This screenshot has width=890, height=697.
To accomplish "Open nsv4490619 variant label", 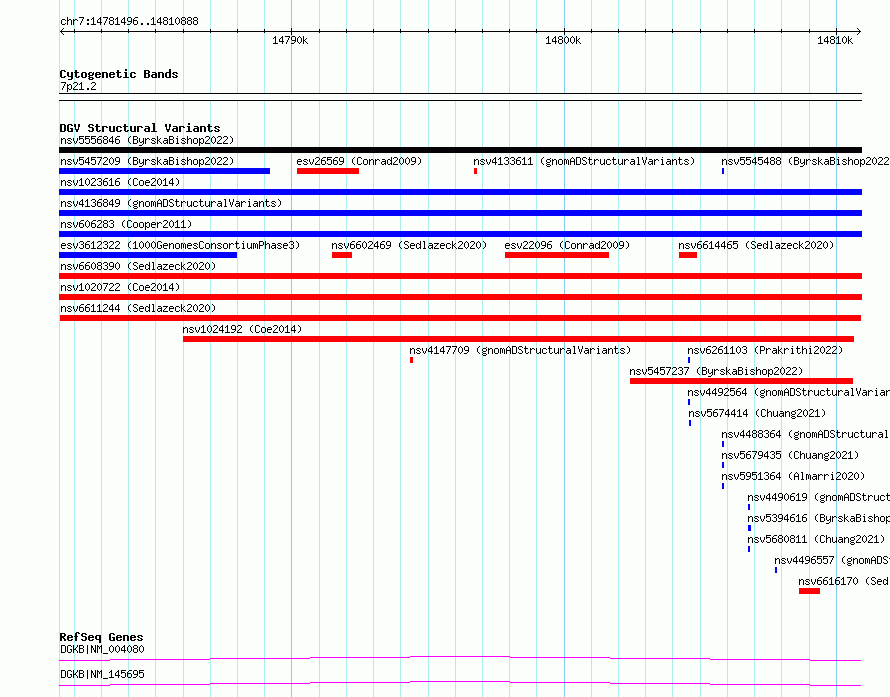I will point(818,497).
